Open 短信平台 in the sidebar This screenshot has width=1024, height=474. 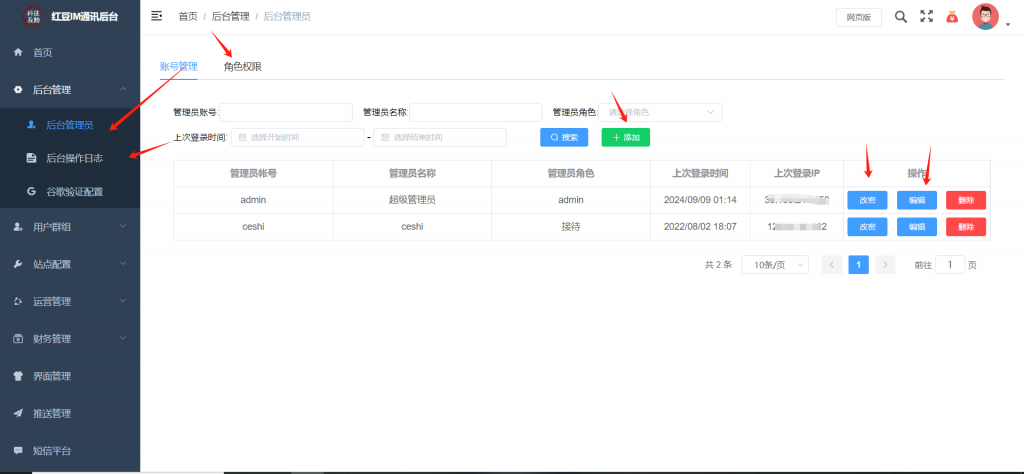click(x=70, y=451)
